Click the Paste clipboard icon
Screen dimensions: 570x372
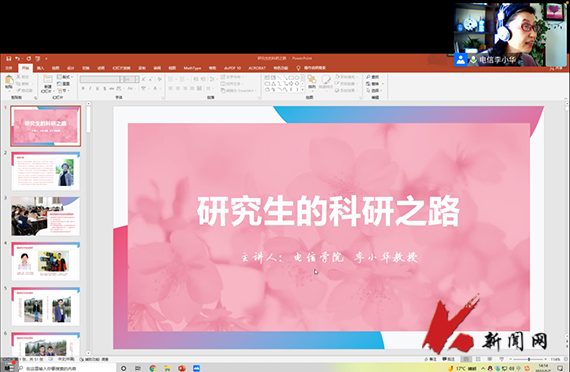pyautogui.click(x=9, y=81)
